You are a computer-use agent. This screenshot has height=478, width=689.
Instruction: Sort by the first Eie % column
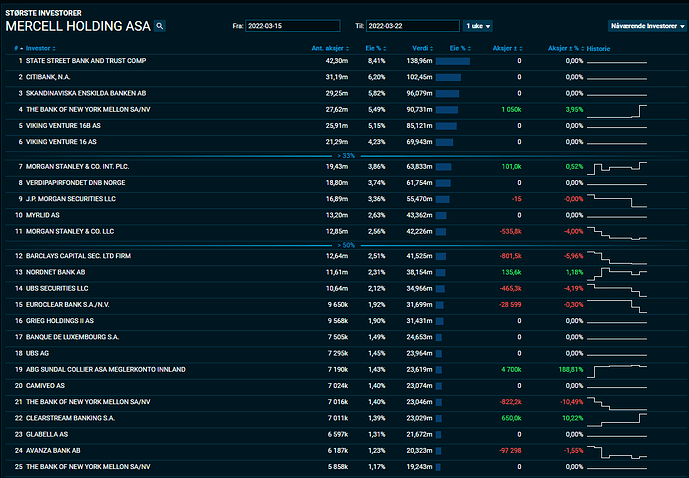pos(376,48)
